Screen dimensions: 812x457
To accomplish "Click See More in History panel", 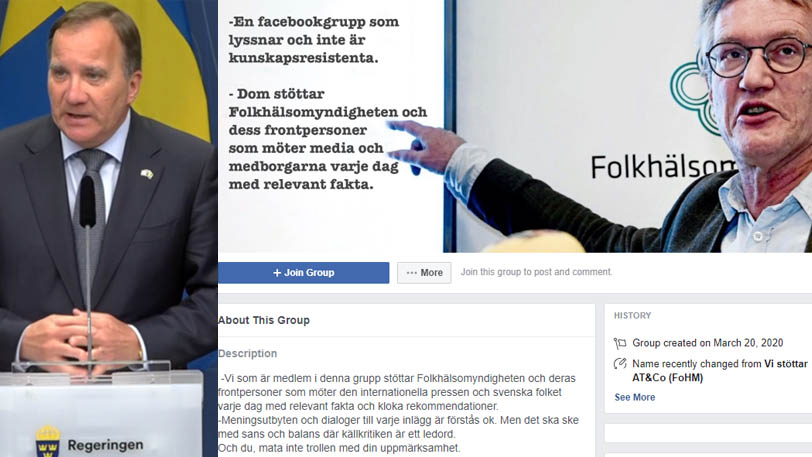I will click(634, 397).
